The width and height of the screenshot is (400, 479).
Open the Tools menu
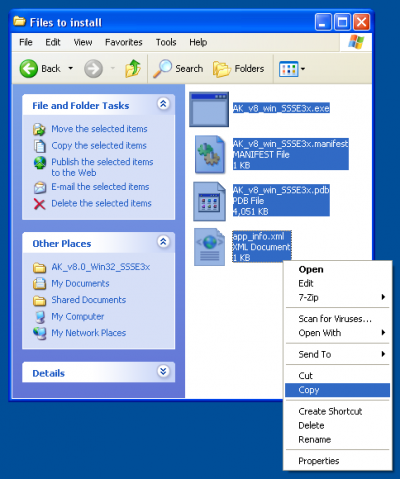click(166, 42)
